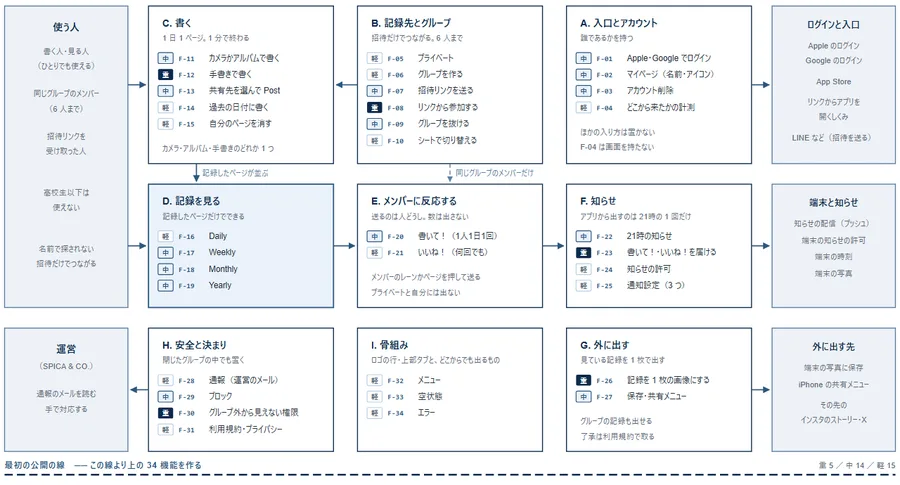Click the text 通報（運営のメール）

pyautogui.click(x=245, y=380)
